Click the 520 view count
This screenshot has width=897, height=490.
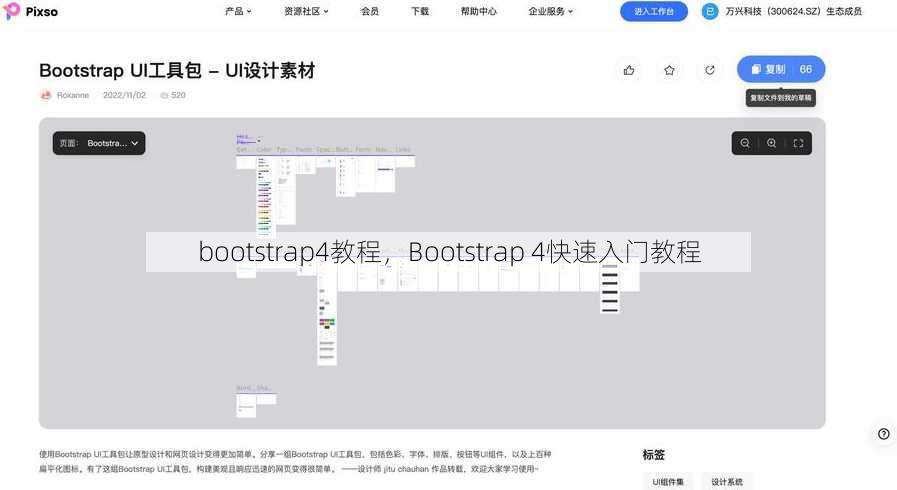173,95
